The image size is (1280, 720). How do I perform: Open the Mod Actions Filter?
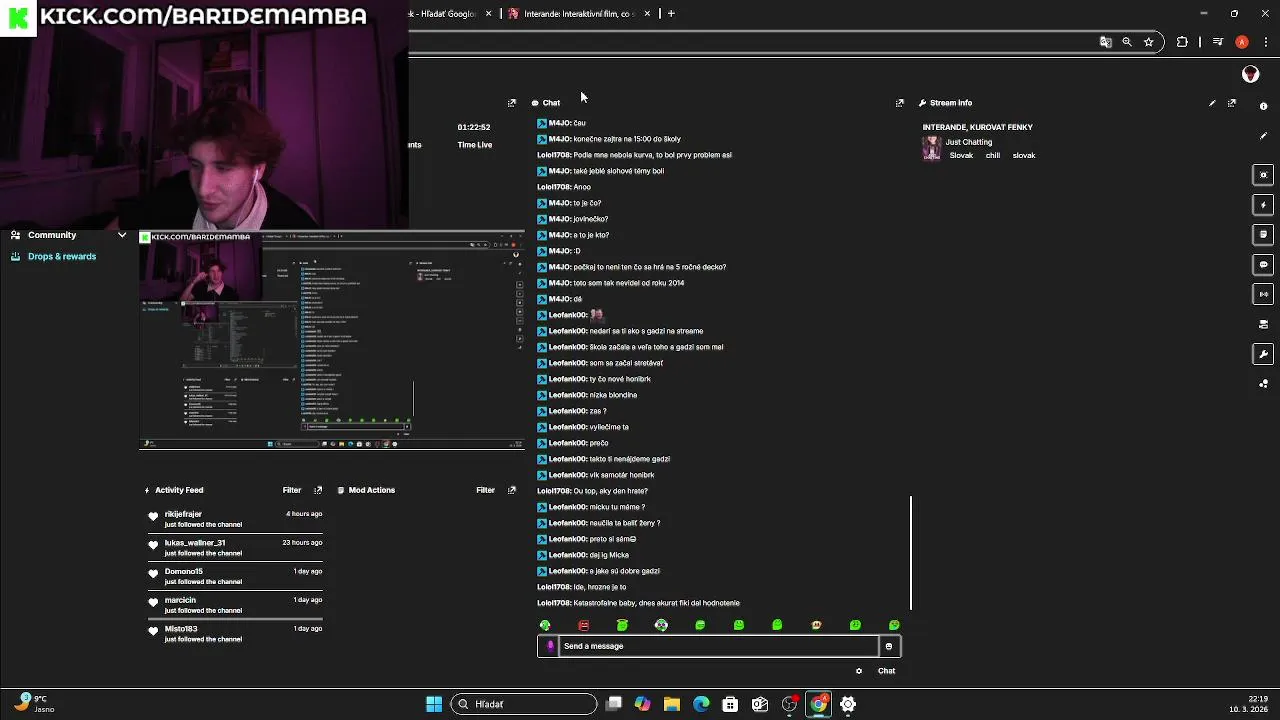point(485,490)
